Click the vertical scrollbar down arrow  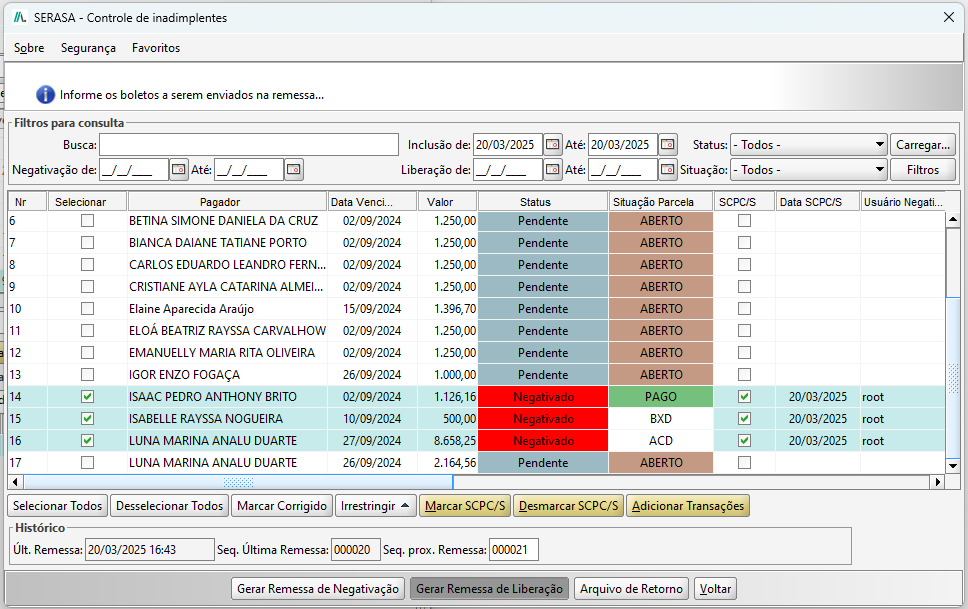point(953,466)
